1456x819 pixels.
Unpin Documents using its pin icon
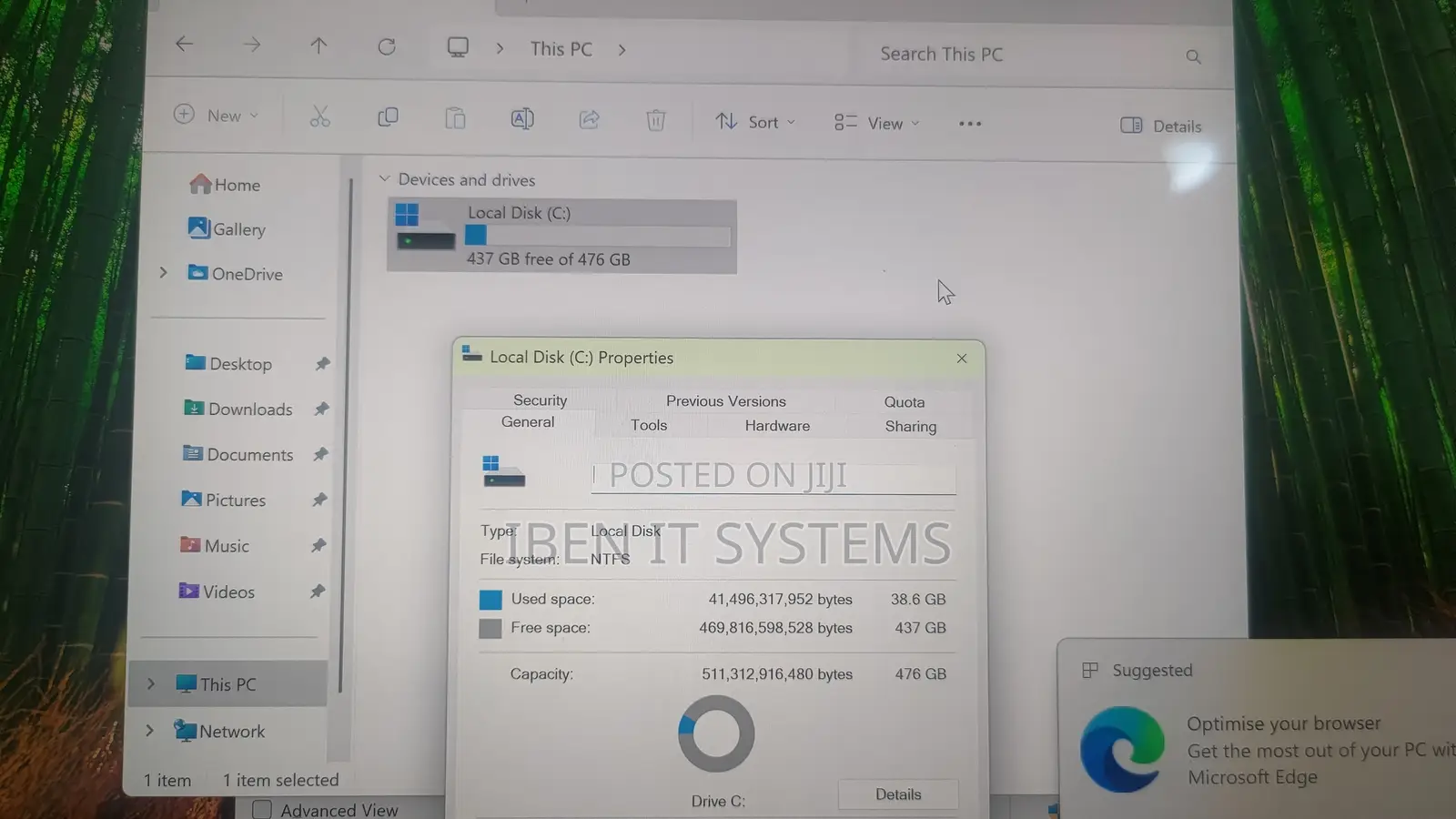pyautogui.click(x=320, y=454)
